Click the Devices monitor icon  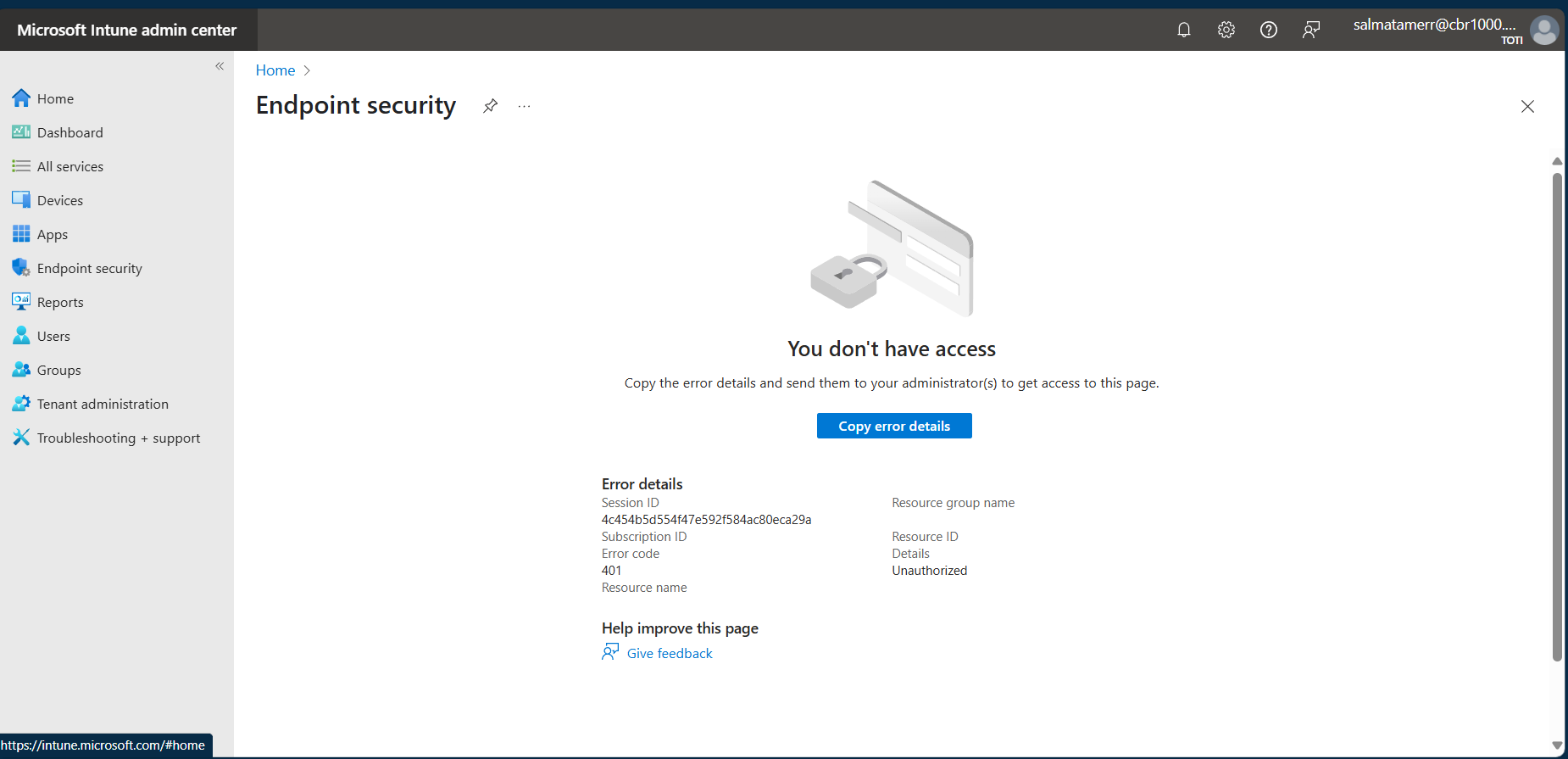click(21, 200)
